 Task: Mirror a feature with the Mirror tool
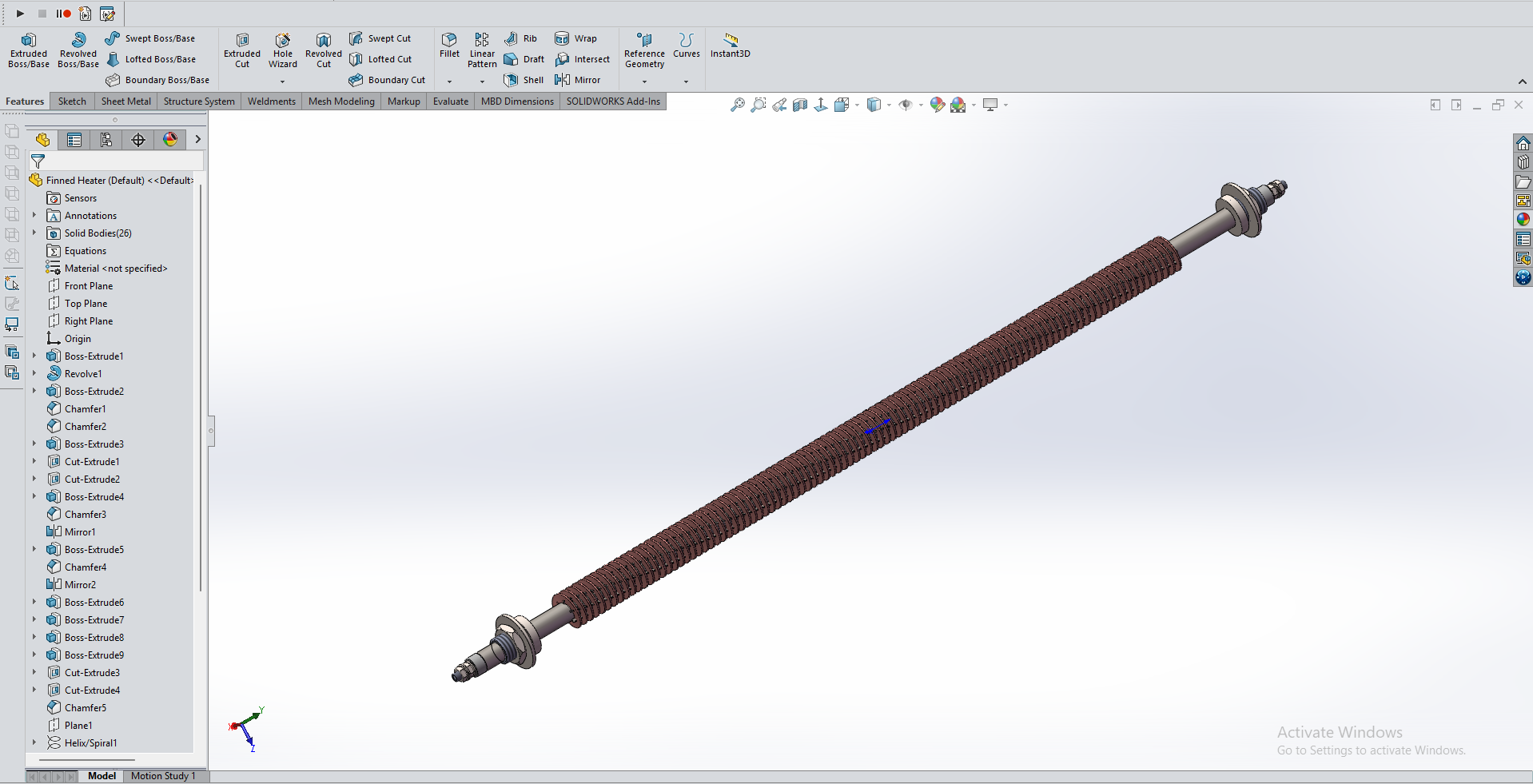[x=577, y=80]
